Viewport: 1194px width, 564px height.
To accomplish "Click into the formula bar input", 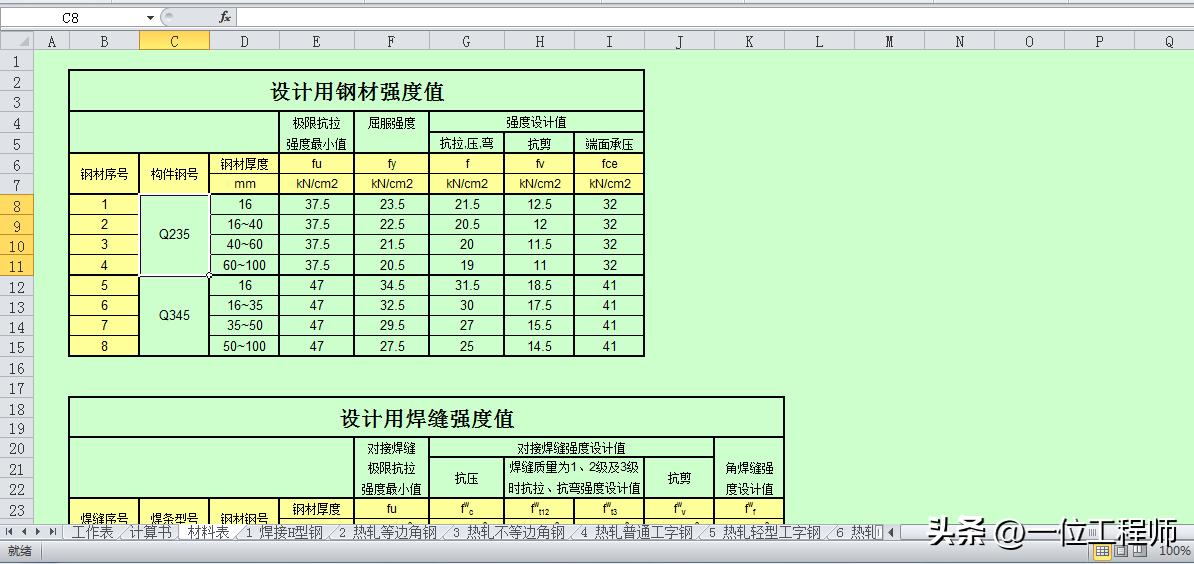I will pyautogui.click(x=714, y=18).
